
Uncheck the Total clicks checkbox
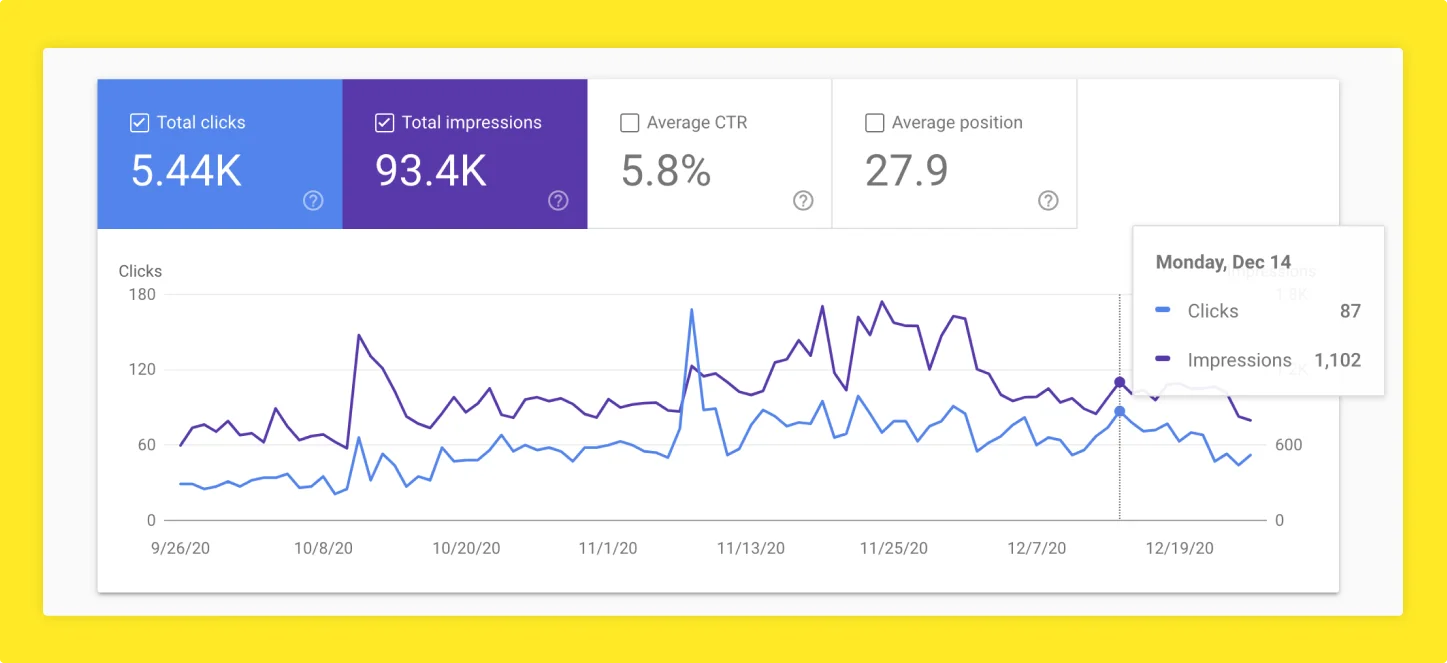pos(140,123)
